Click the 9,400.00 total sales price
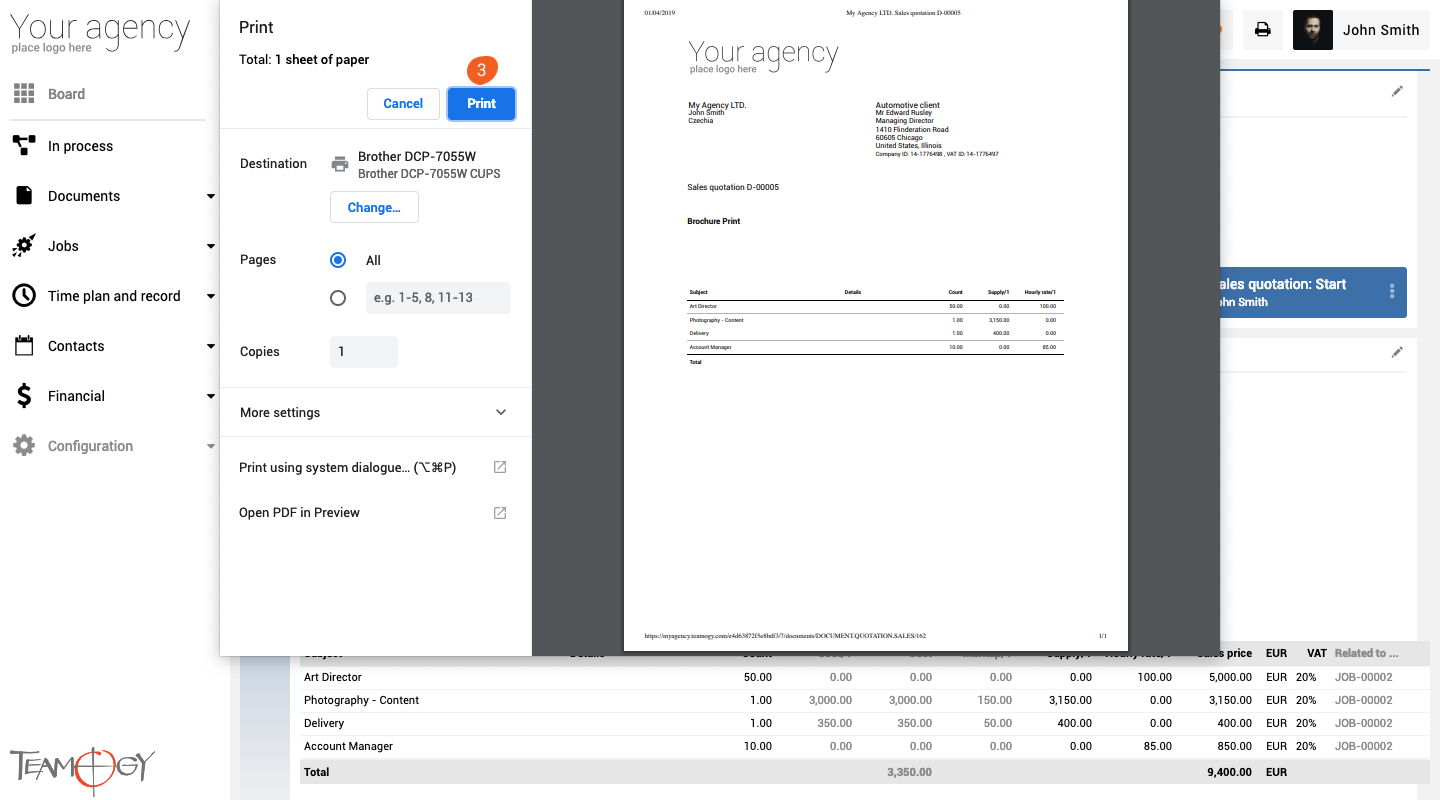The image size is (1440, 800). pos(1229,772)
